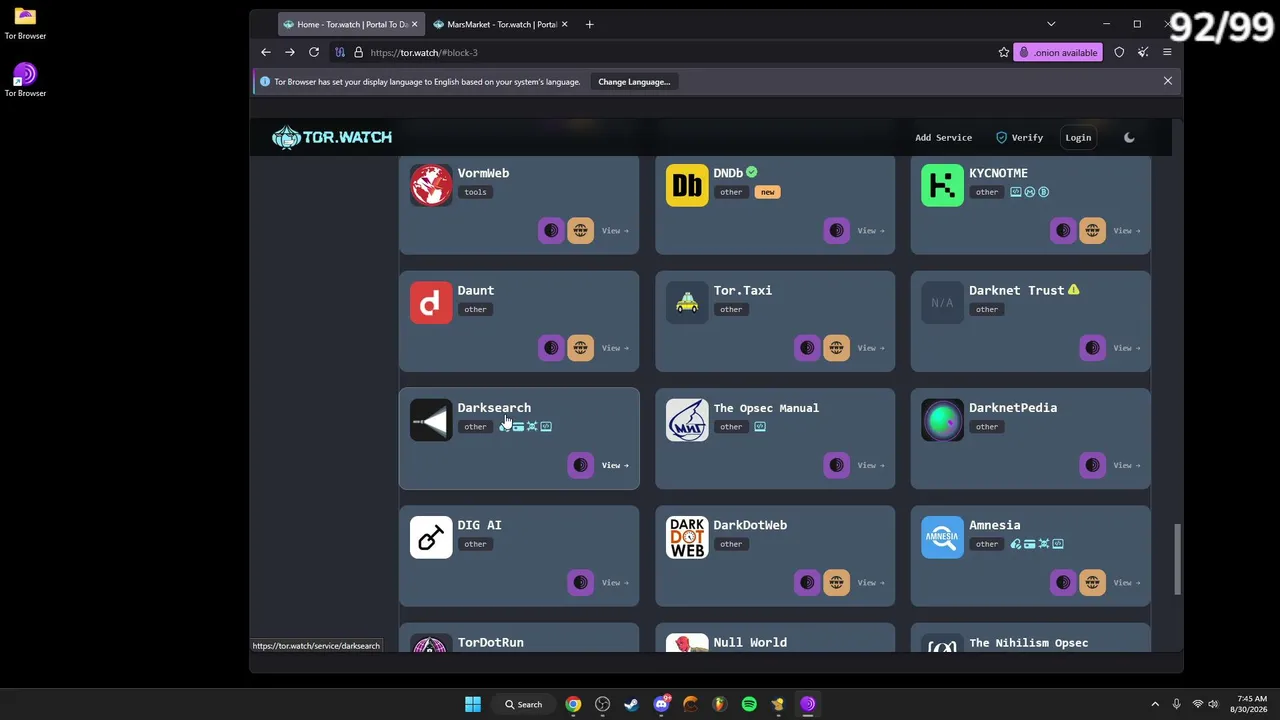Go forward to the next page

[x=290, y=52]
